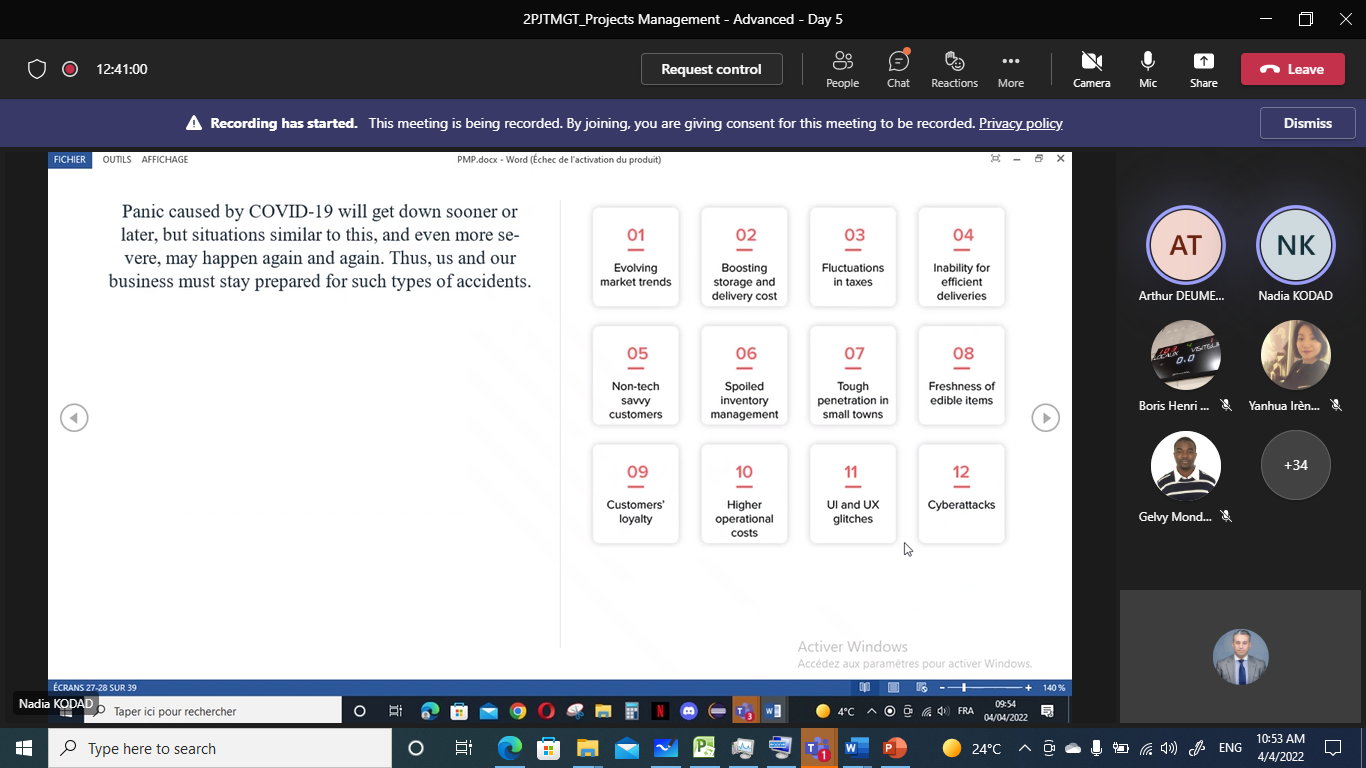
Task: Mute the Mic
Action: (x=1147, y=69)
